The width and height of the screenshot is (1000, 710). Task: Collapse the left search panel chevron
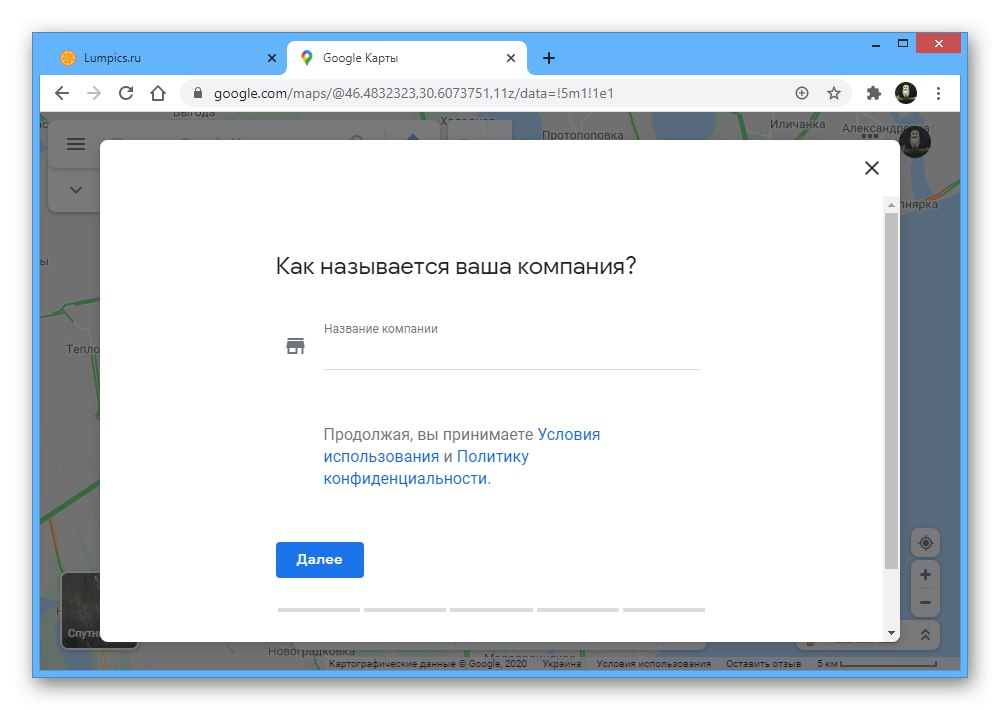75,190
